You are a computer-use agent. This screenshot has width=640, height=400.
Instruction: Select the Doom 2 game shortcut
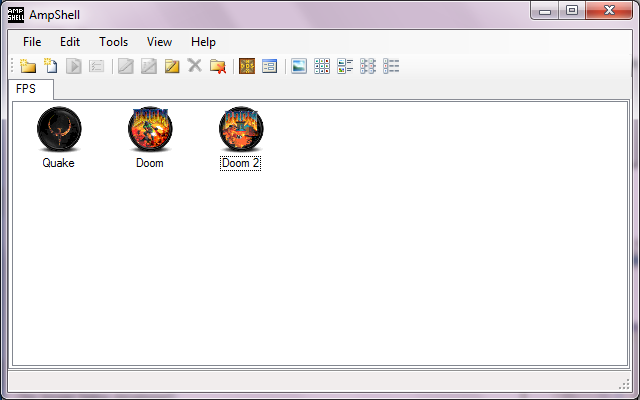point(241,130)
